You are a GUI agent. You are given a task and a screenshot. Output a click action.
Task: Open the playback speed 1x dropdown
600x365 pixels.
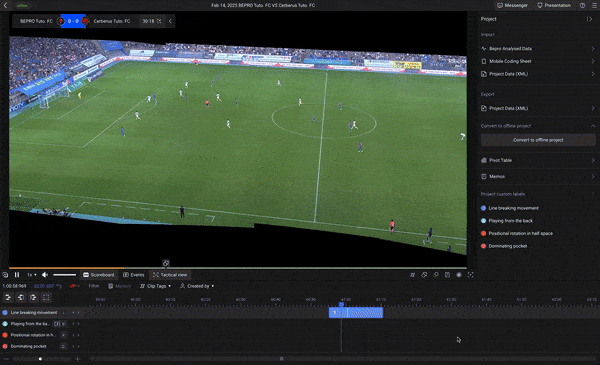pos(31,275)
